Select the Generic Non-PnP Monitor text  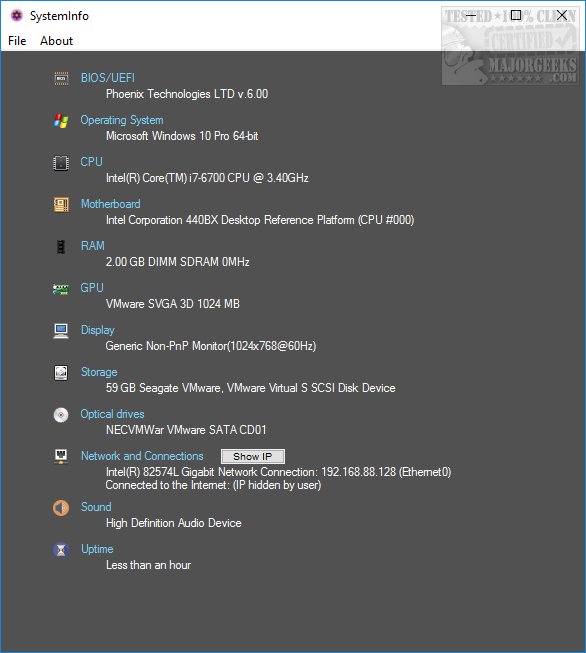211,346
